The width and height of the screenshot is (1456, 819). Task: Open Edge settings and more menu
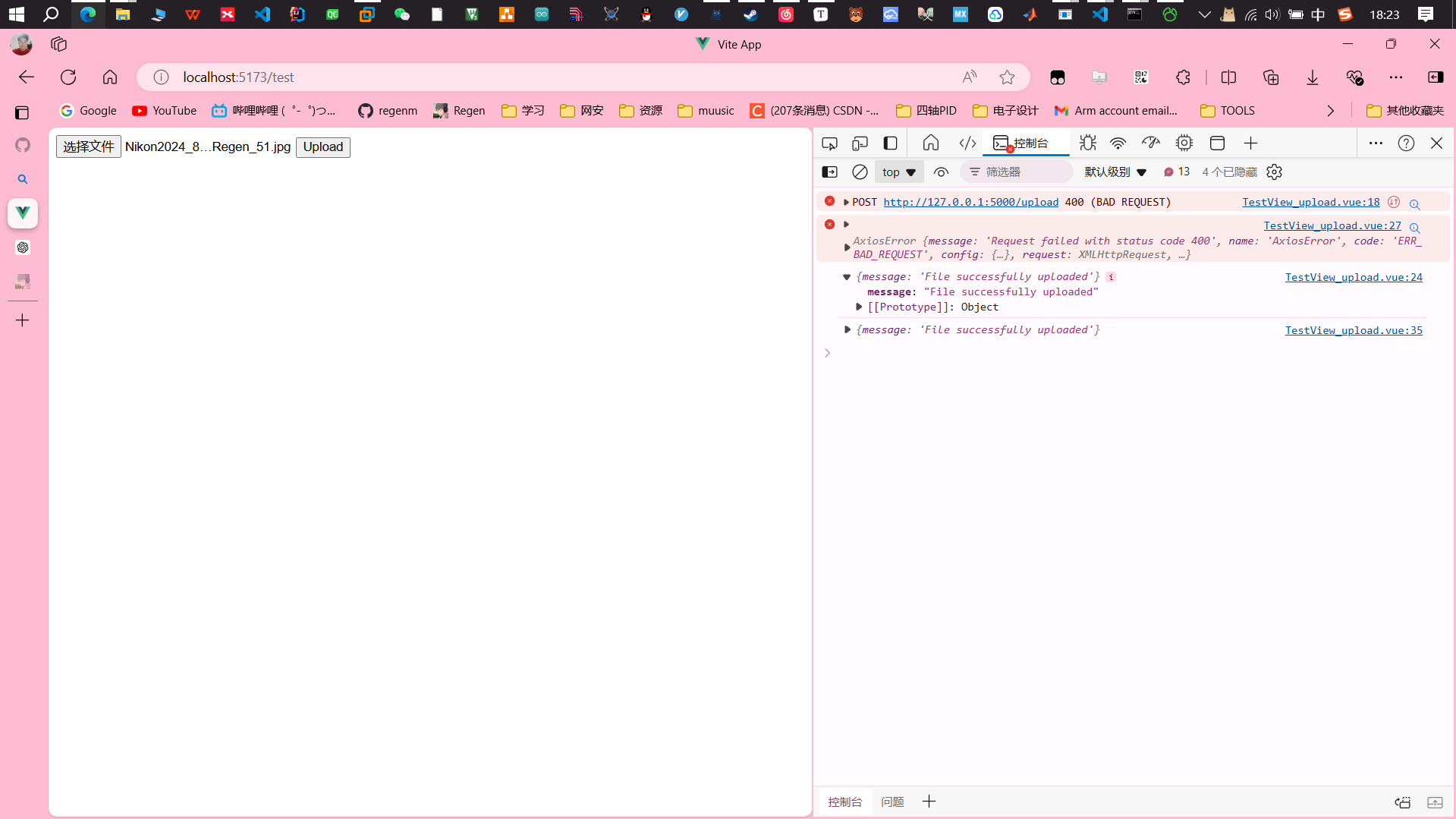pos(1396,77)
